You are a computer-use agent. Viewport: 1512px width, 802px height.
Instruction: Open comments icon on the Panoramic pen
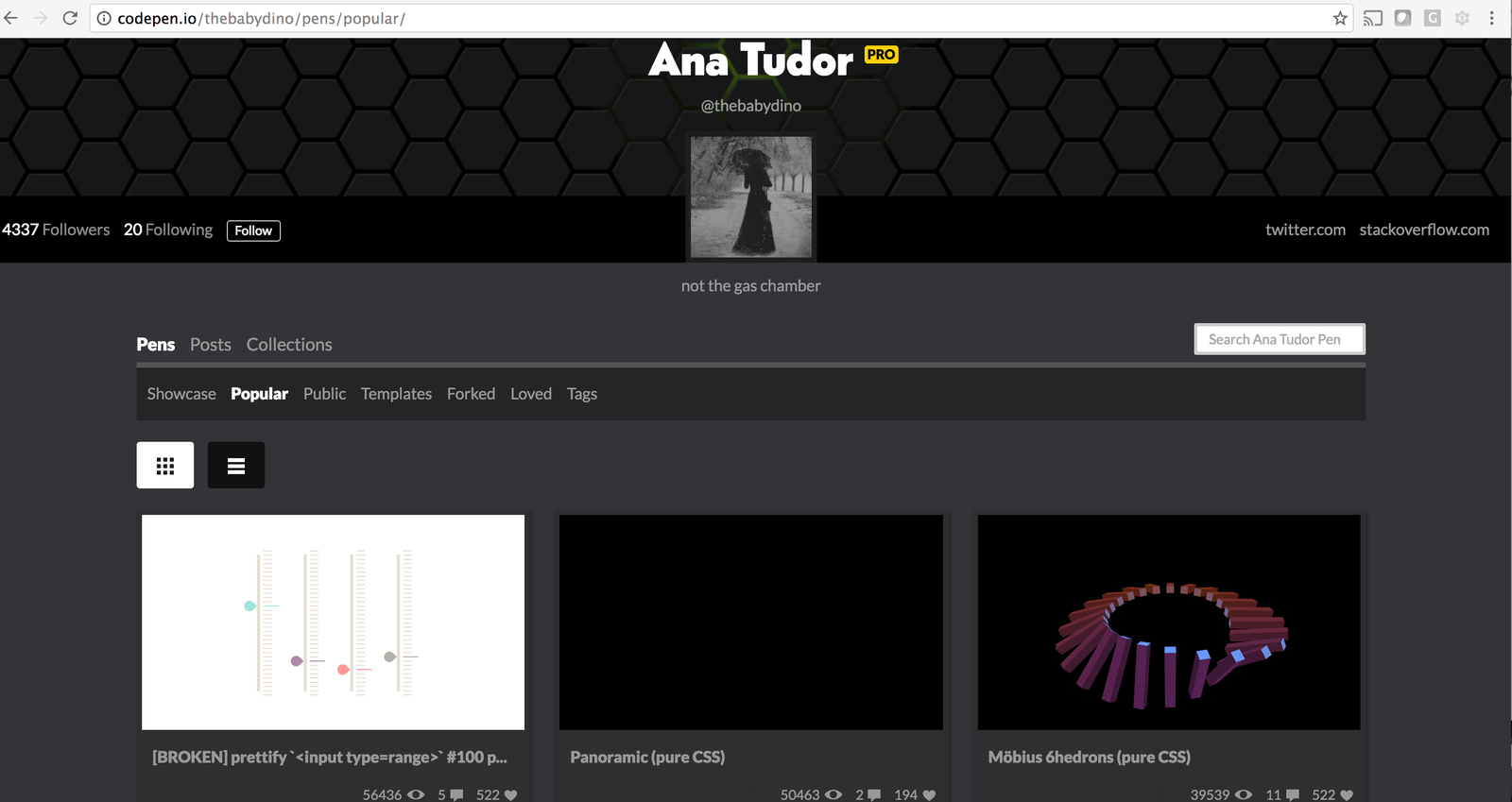click(874, 795)
